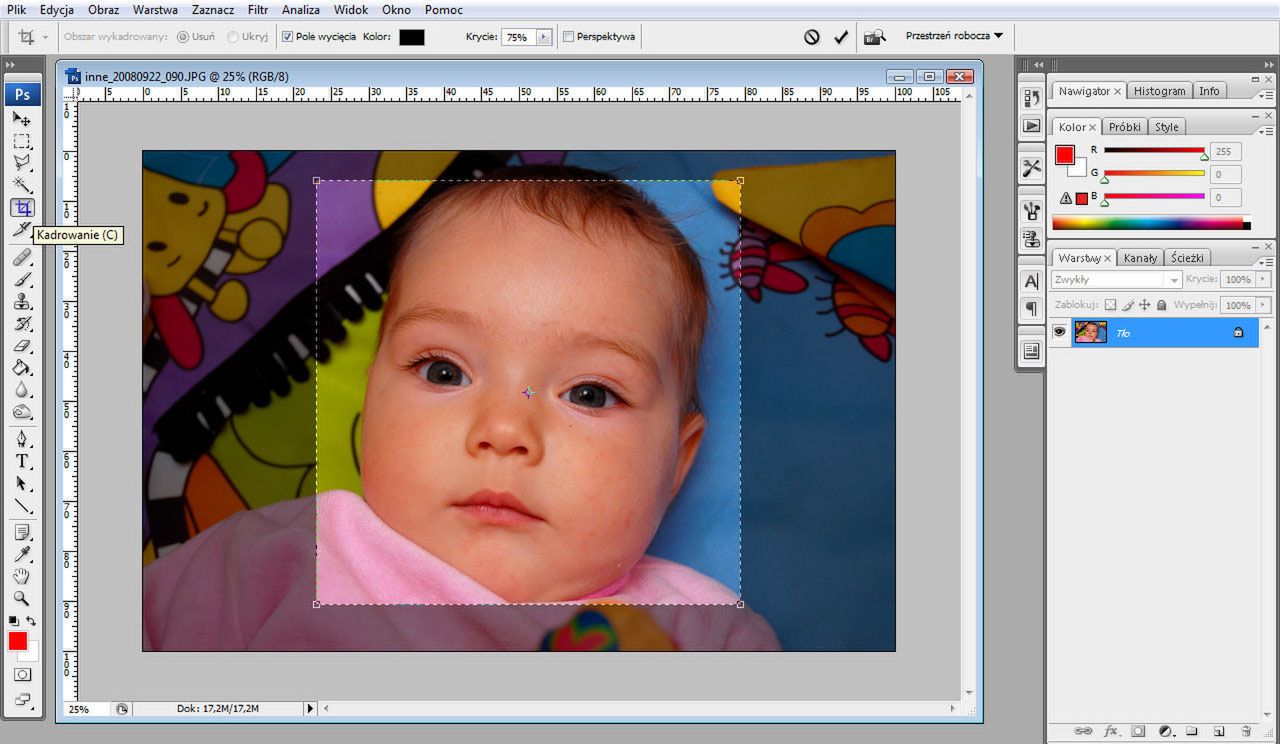Open the History panel icon
Viewport: 1280px width, 744px height.
pos(1032,98)
